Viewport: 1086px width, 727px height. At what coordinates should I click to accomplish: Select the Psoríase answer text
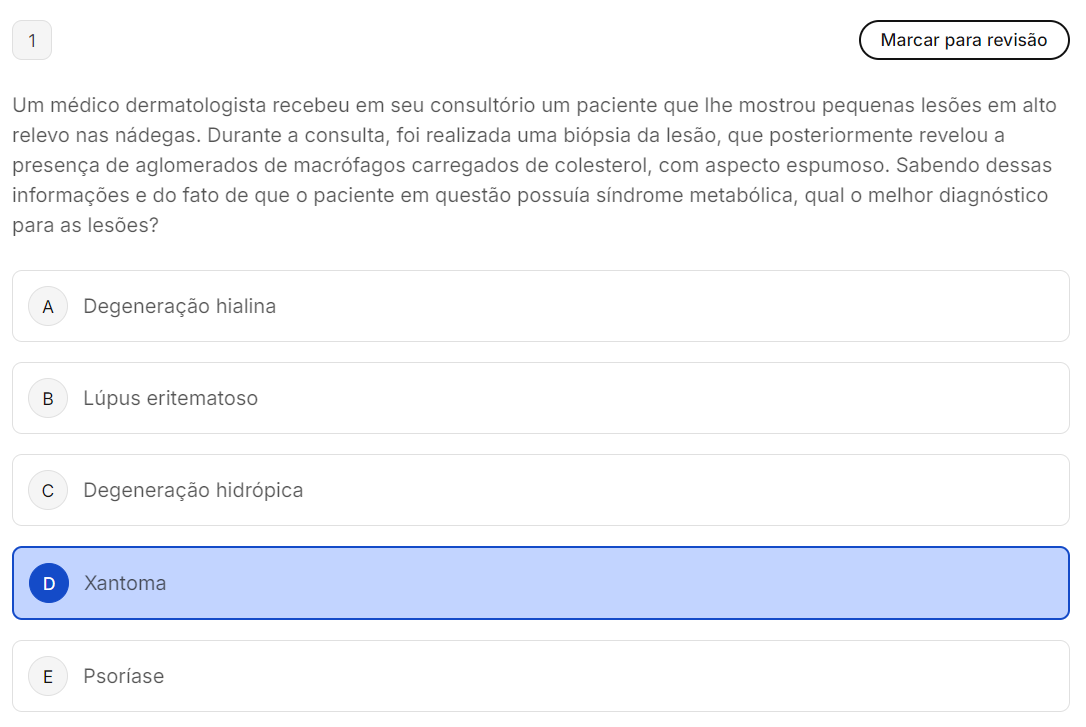[124, 676]
